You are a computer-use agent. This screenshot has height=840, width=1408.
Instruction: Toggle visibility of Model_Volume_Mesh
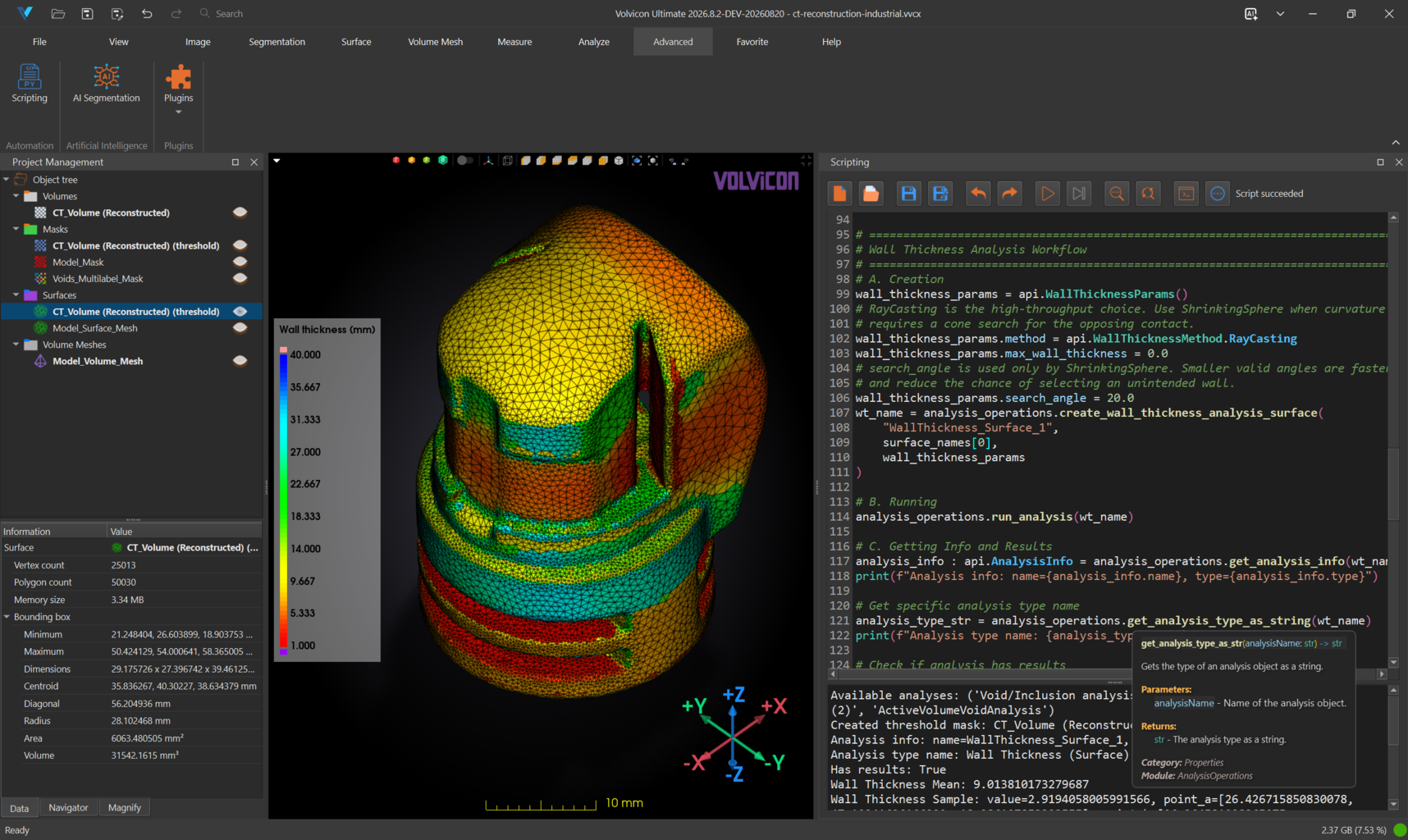240,361
